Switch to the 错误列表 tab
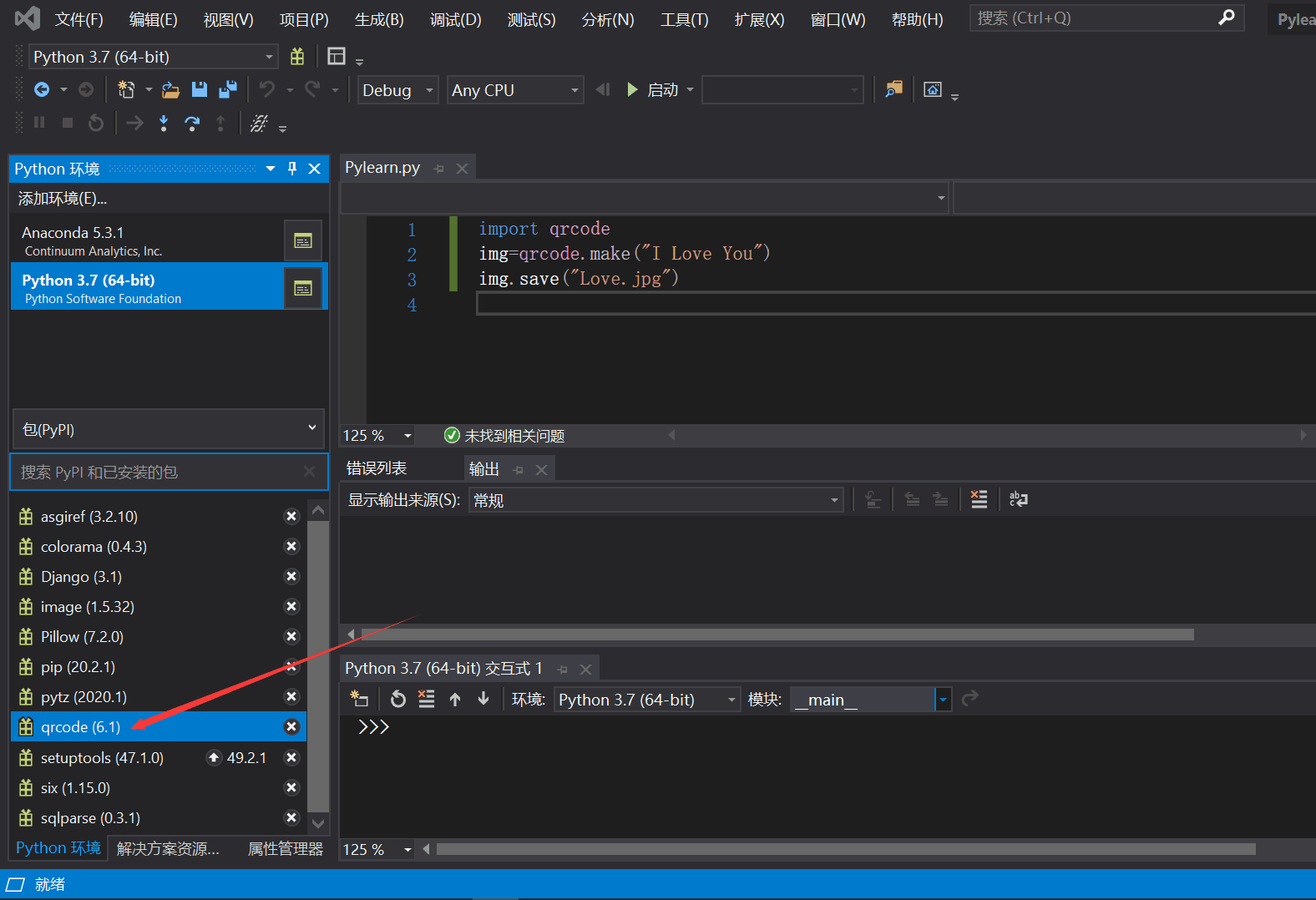 click(x=377, y=468)
